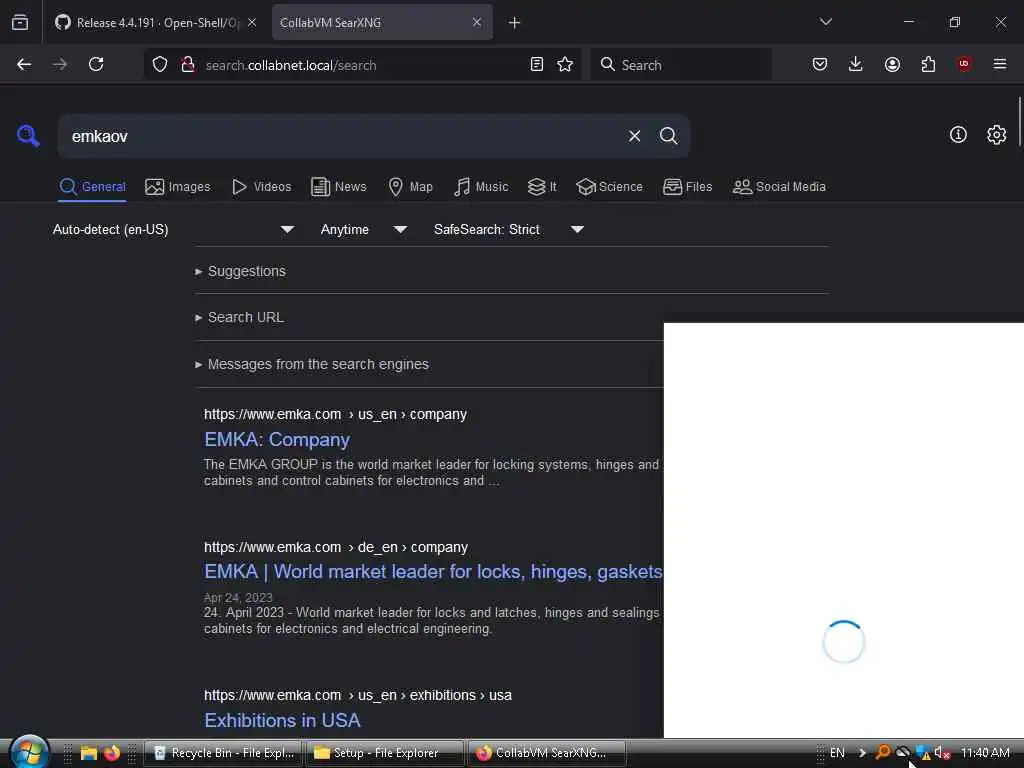
Task: Click the forward navigation arrow
Action: 60,64
